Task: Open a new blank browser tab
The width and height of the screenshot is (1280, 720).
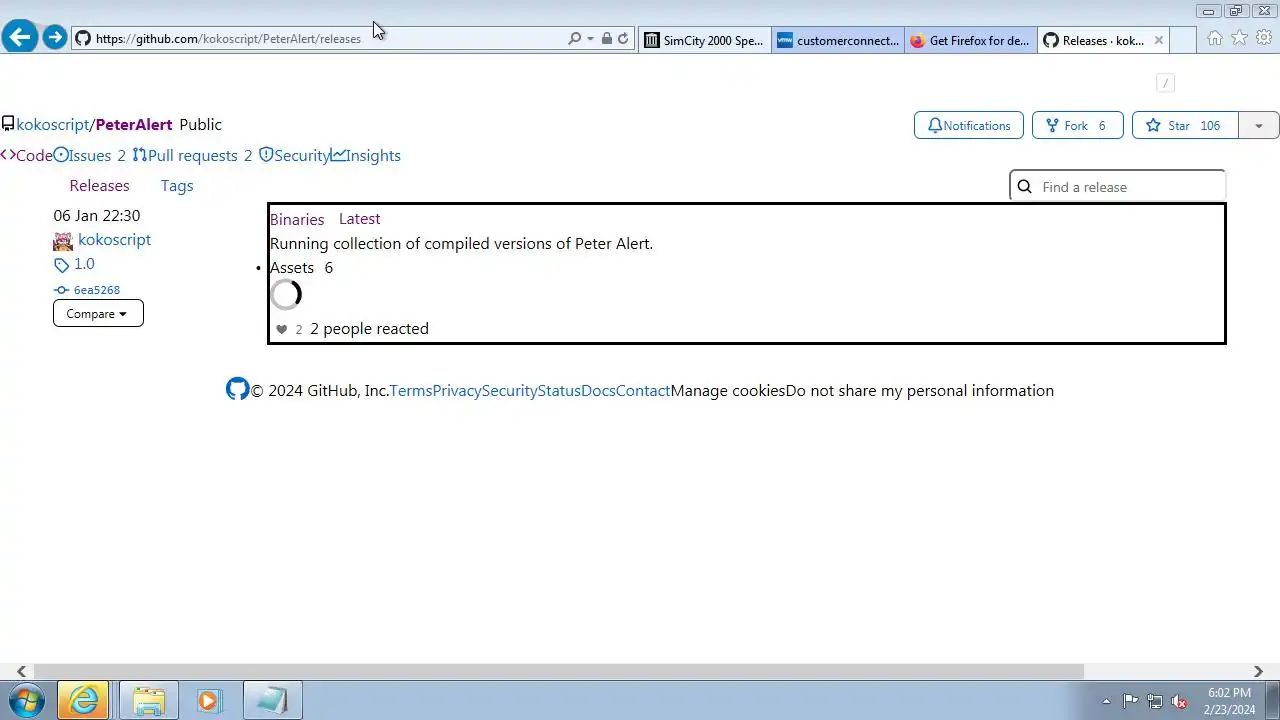Action: (x=1183, y=40)
